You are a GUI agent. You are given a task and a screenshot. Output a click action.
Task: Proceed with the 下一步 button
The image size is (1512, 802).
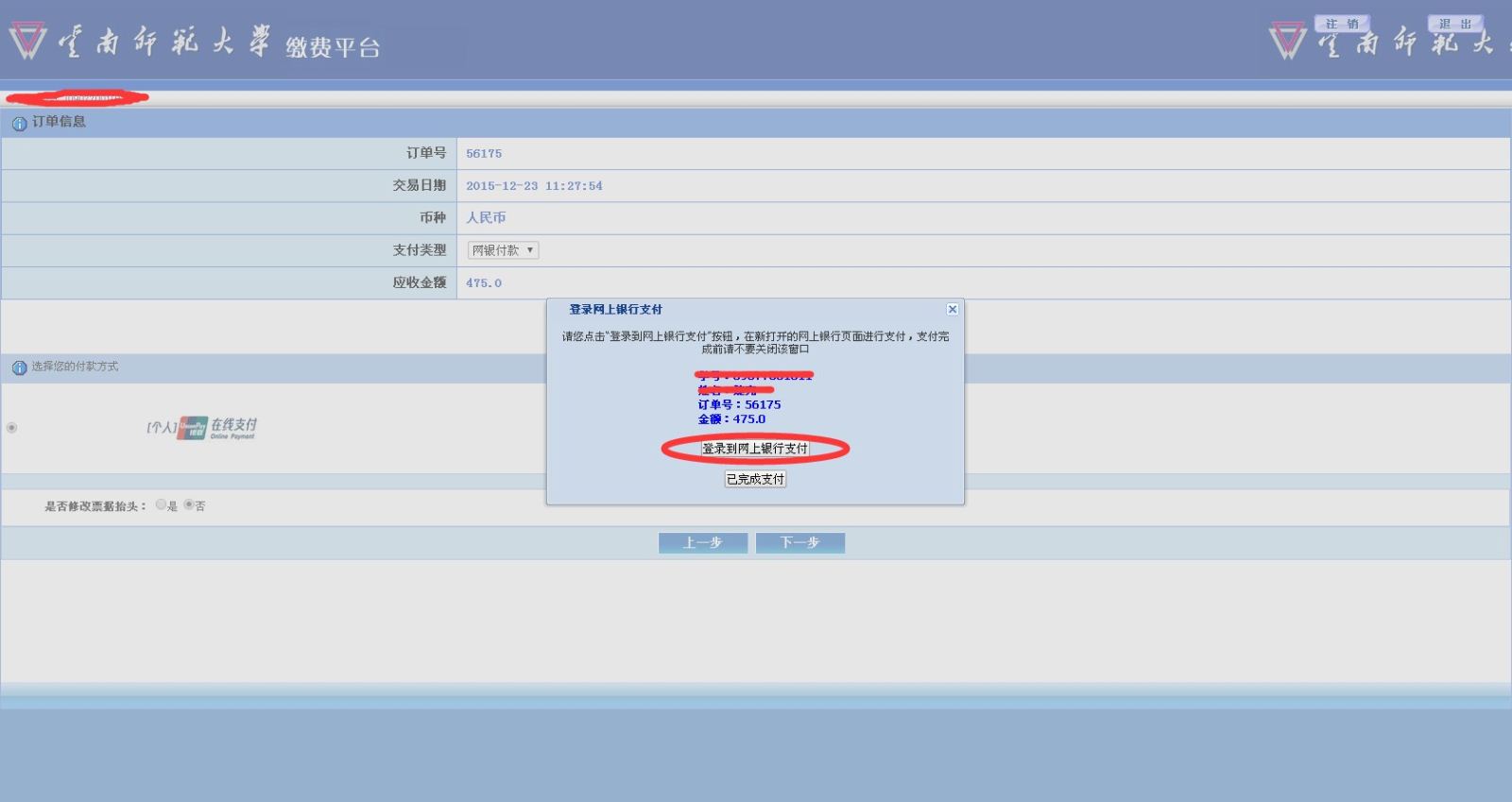pyautogui.click(x=799, y=542)
